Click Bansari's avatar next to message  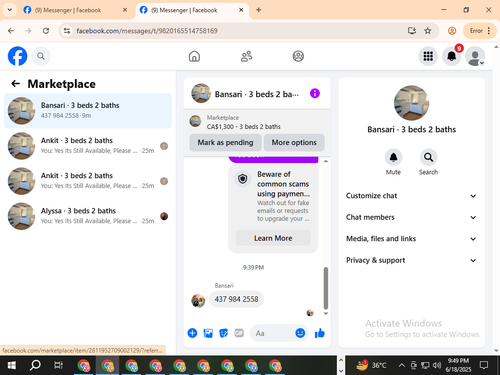[x=198, y=301]
